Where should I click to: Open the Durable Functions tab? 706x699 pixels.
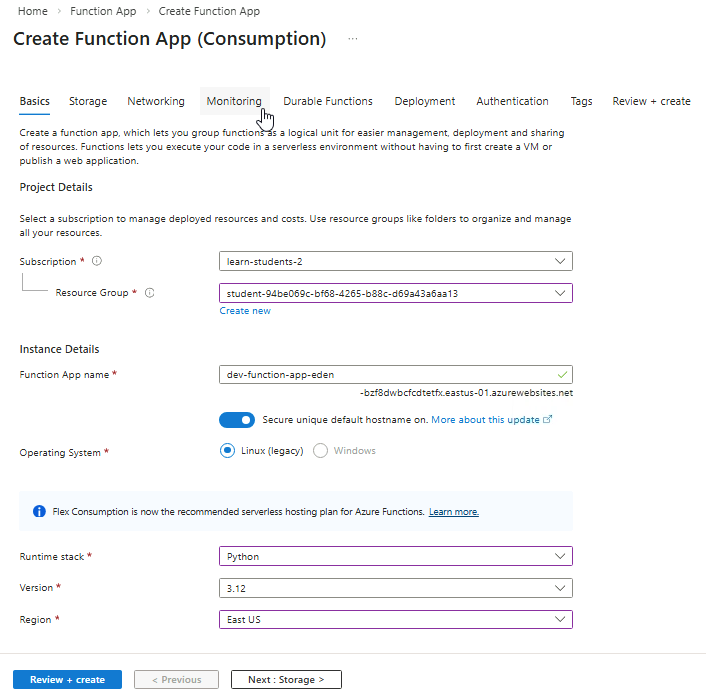[x=328, y=101]
